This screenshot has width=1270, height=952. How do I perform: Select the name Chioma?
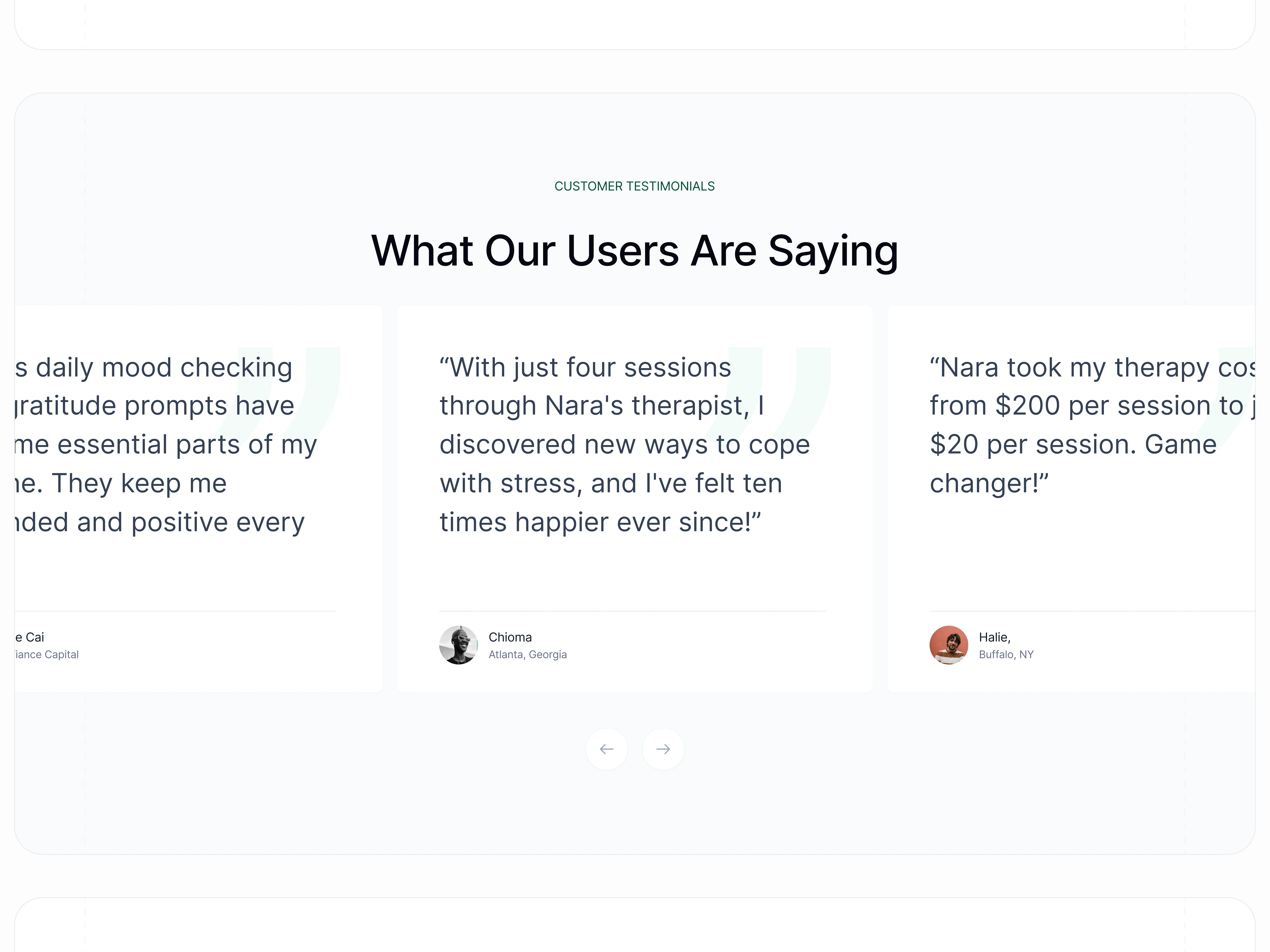(510, 637)
